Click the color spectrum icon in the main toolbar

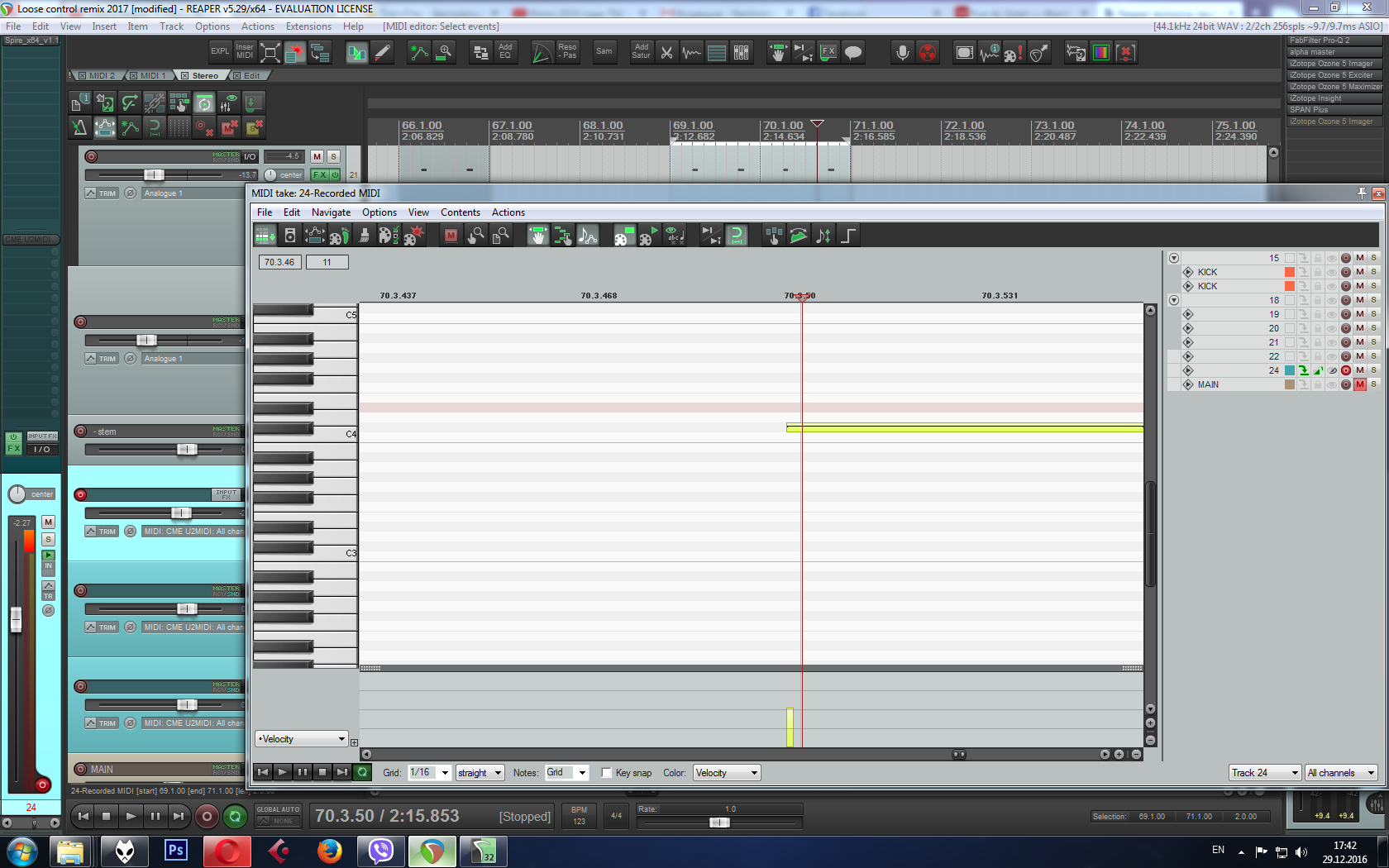click(1100, 53)
